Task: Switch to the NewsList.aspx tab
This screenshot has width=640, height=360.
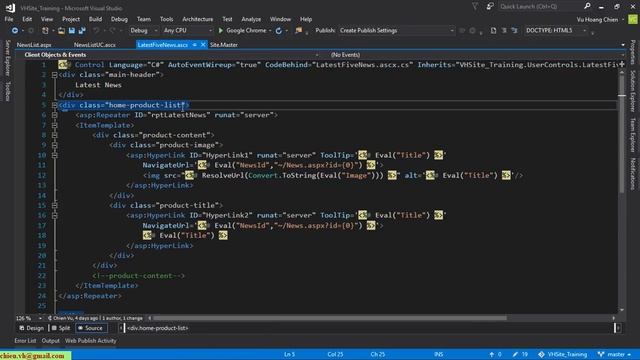Action: (x=34, y=45)
